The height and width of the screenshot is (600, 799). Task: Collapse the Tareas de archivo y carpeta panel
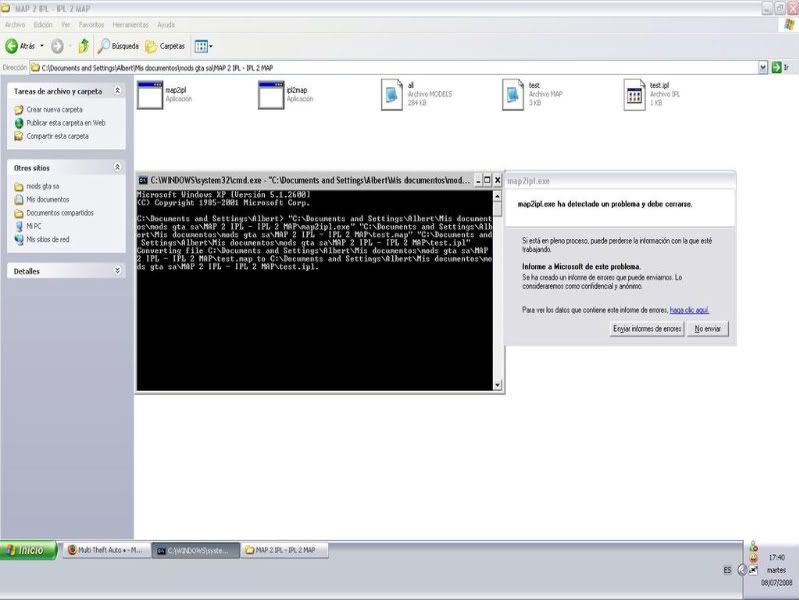pos(117,91)
